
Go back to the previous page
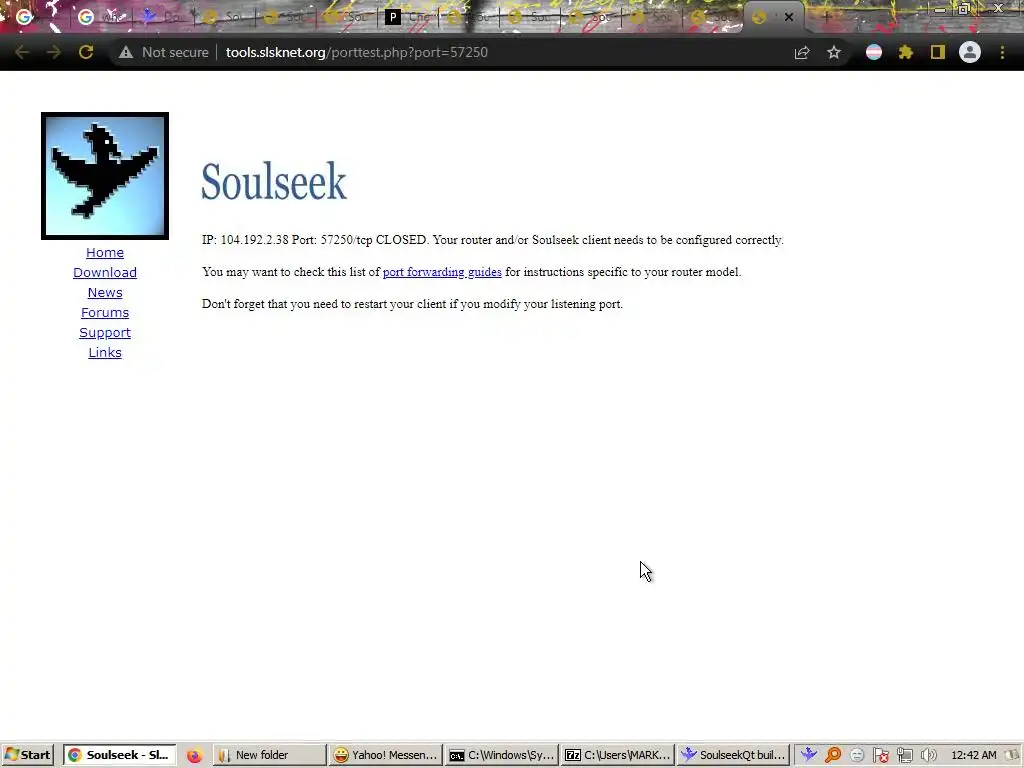tap(22, 52)
